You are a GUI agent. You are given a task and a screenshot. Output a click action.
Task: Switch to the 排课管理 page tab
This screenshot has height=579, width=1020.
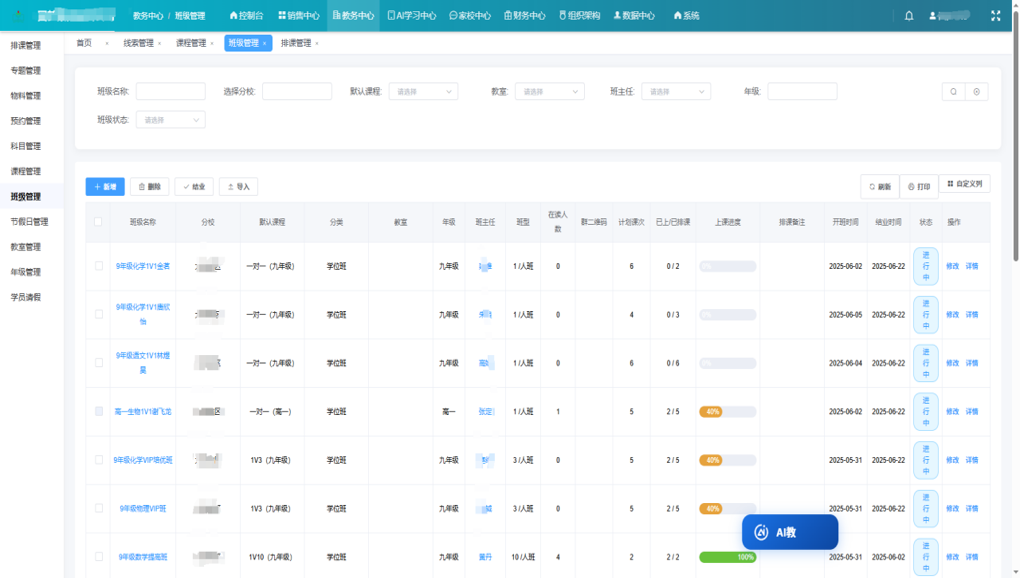tap(296, 44)
